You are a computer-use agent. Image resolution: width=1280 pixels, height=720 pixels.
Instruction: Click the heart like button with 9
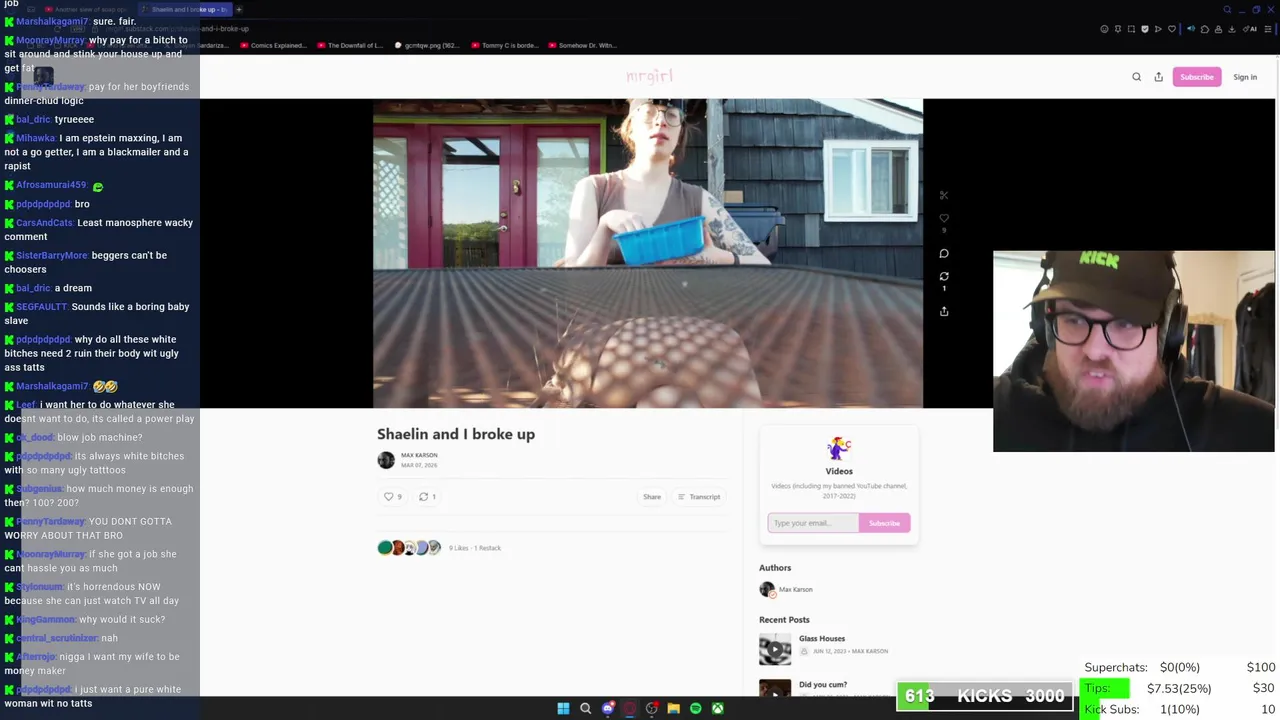coord(392,497)
